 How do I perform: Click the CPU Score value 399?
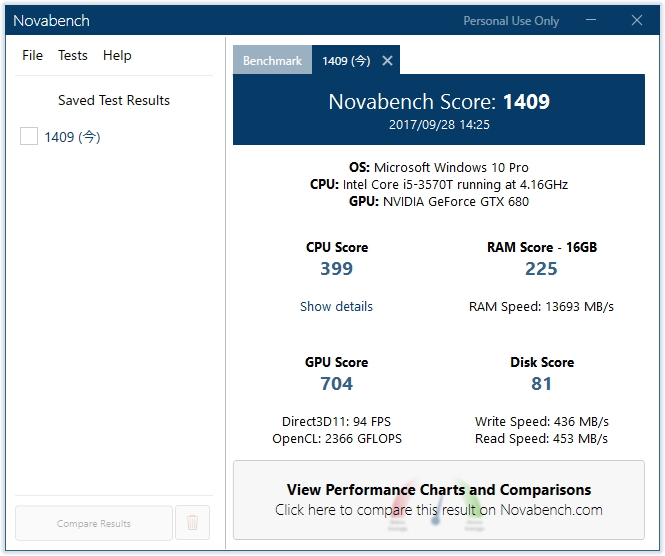(x=336, y=268)
